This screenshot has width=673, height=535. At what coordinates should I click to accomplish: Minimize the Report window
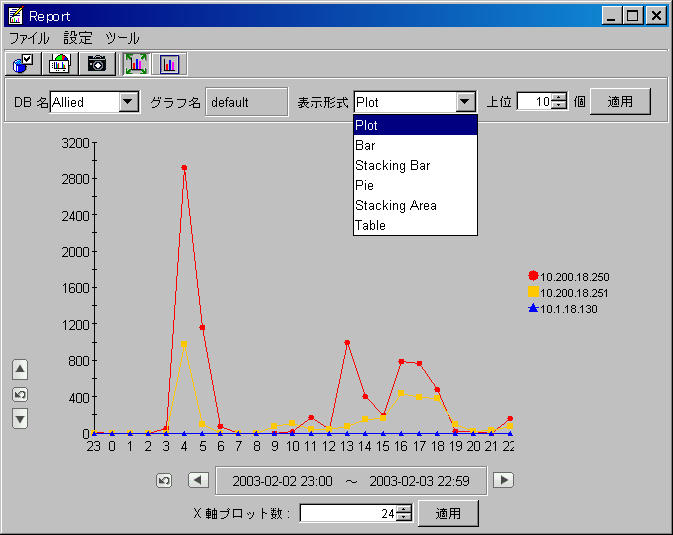click(x=612, y=16)
